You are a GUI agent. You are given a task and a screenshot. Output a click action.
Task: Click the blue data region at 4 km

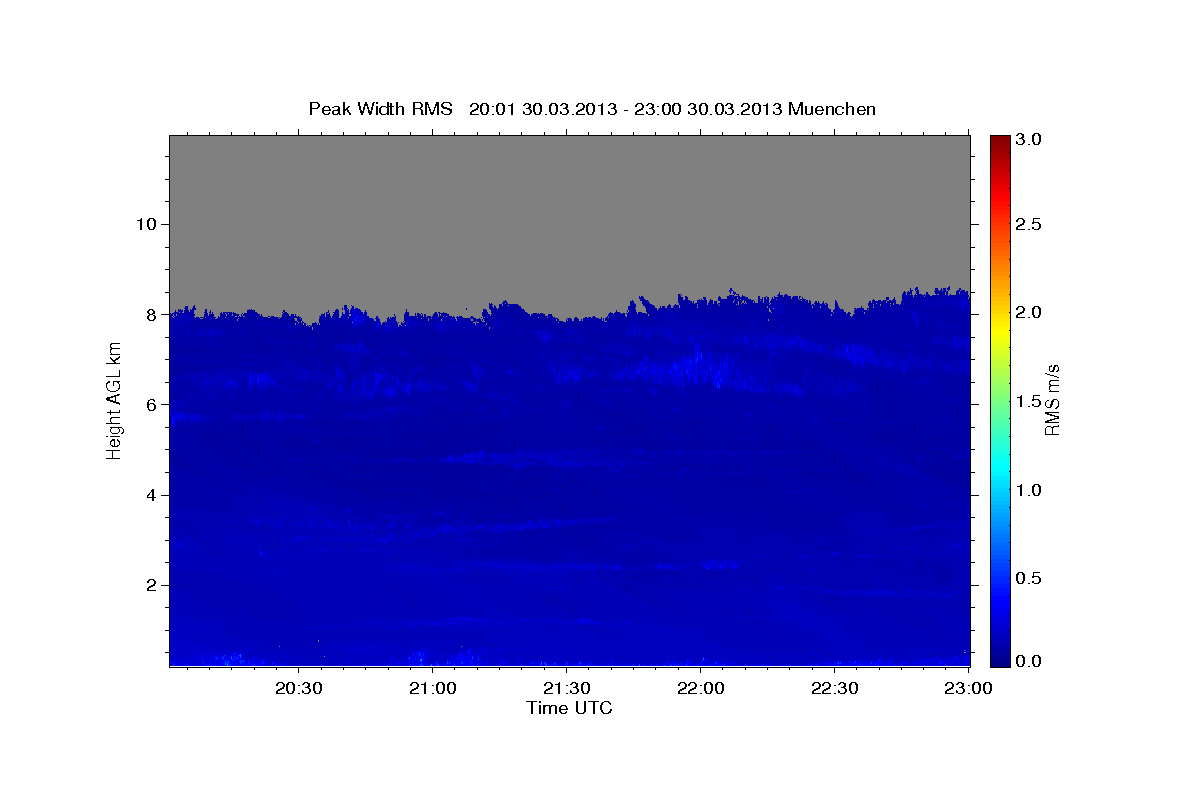(569, 495)
